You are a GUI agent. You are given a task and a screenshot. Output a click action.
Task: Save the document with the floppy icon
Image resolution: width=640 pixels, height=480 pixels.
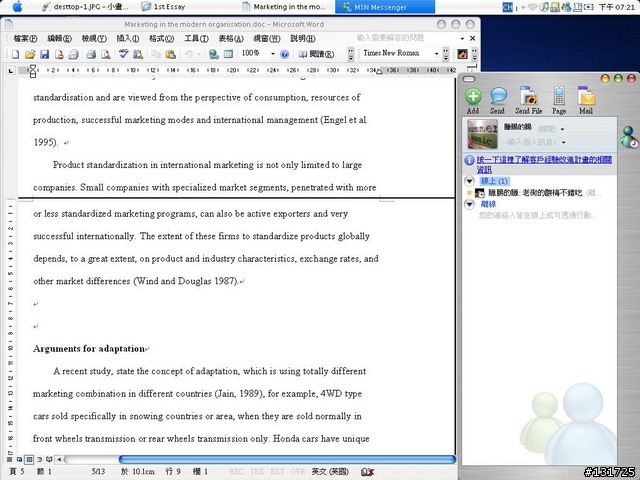[x=44, y=54]
